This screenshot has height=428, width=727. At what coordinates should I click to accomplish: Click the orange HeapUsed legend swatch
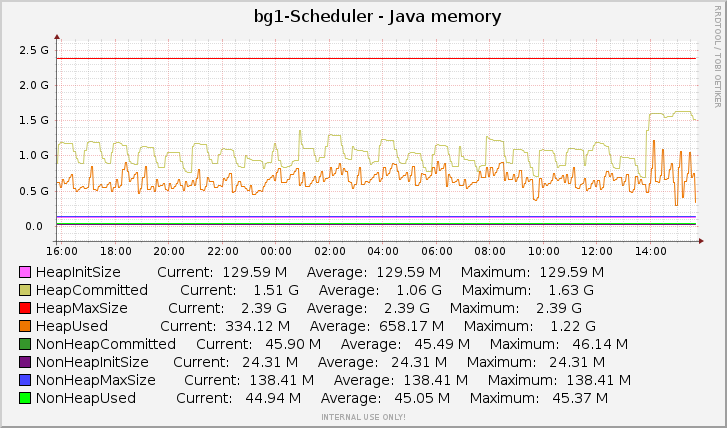pos(25,326)
